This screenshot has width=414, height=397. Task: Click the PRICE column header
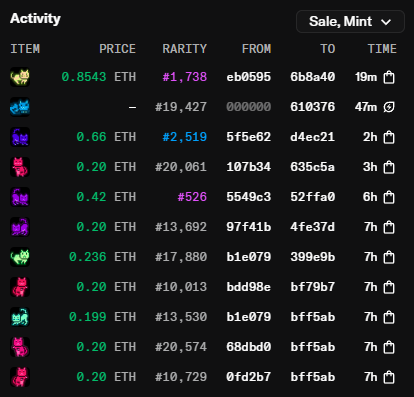pyautogui.click(x=117, y=49)
